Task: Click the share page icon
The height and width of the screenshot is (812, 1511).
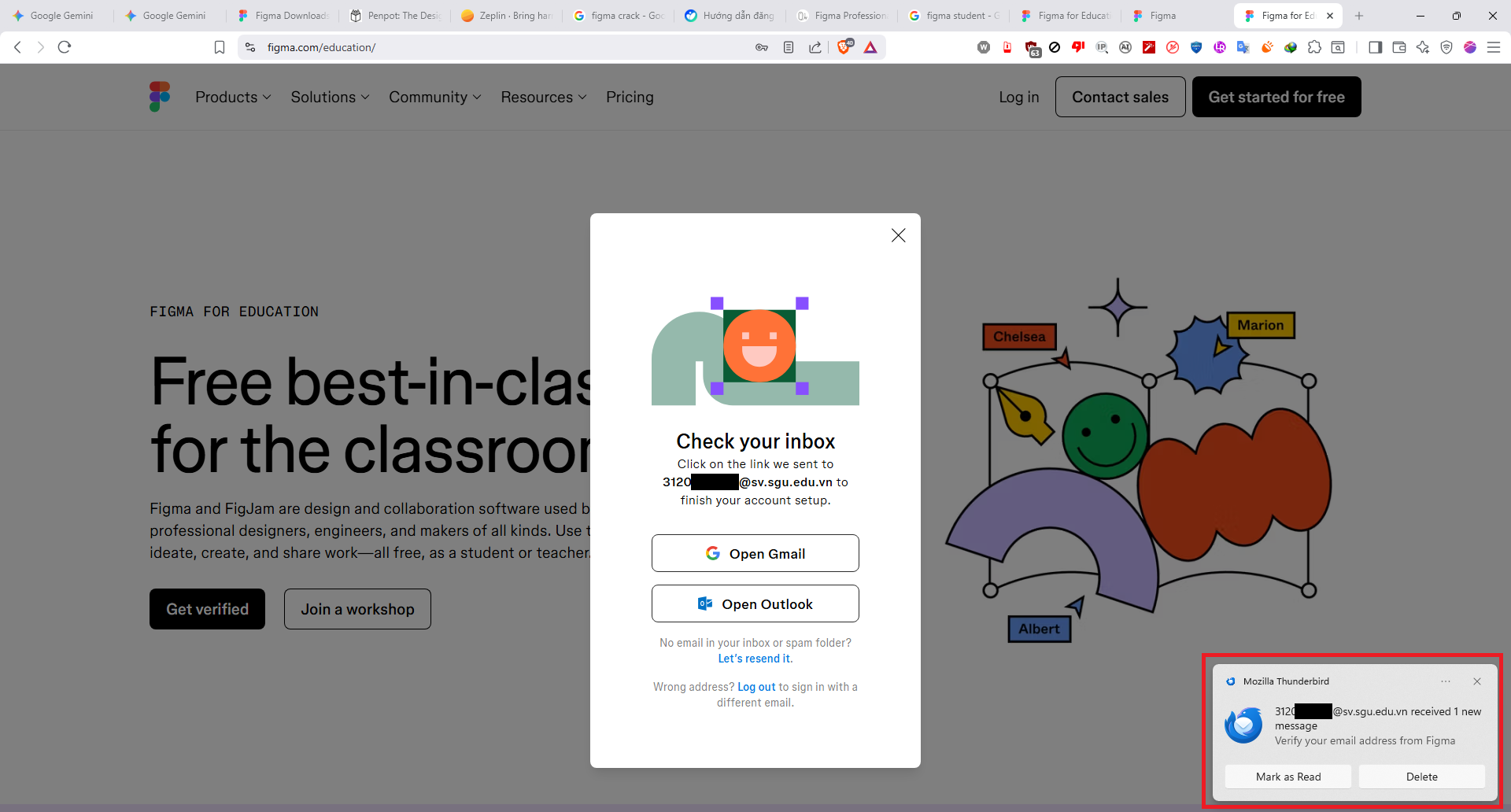Action: (815, 47)
